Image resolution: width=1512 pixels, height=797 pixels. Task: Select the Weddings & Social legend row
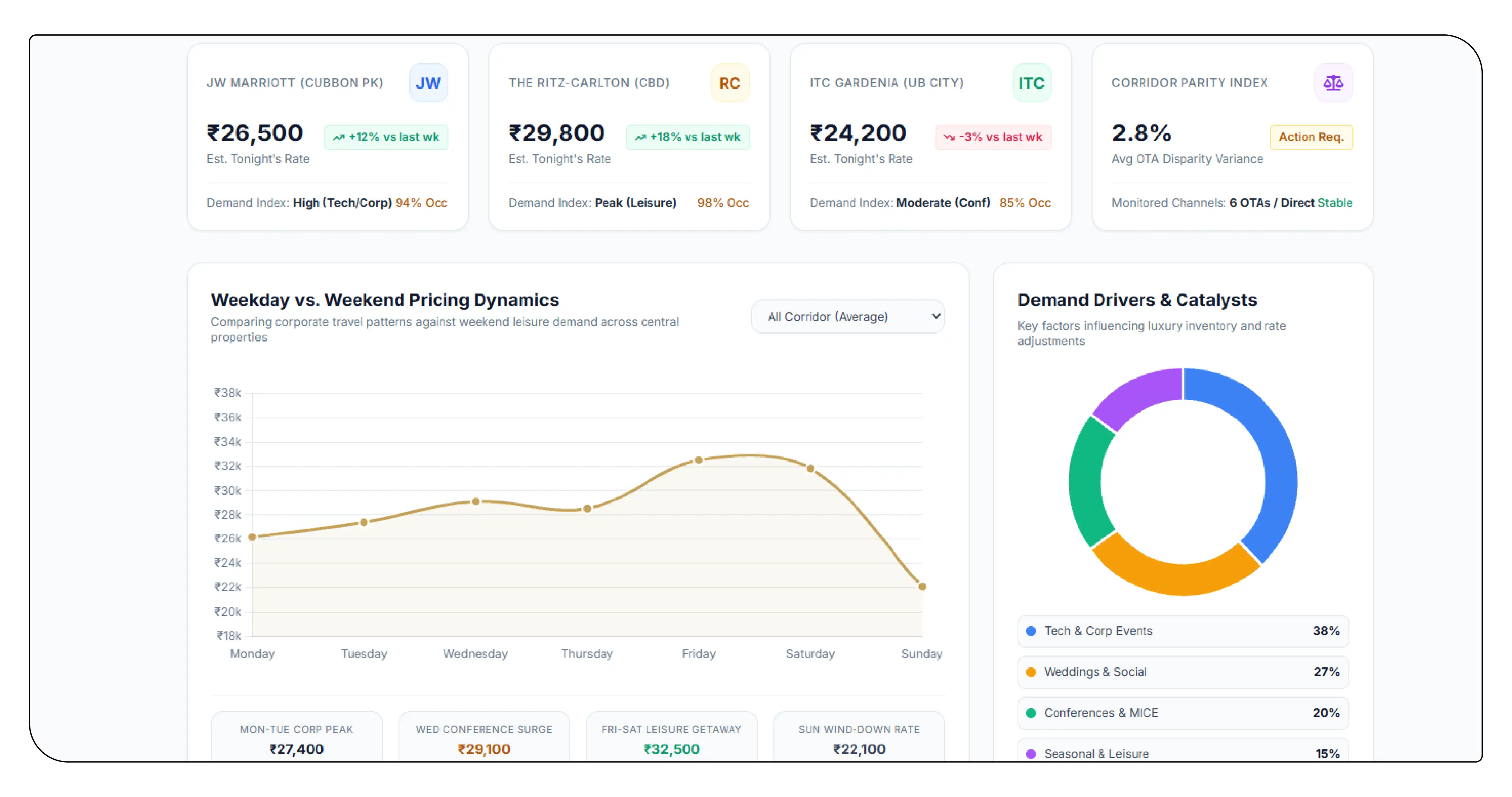click(1183, 673)
